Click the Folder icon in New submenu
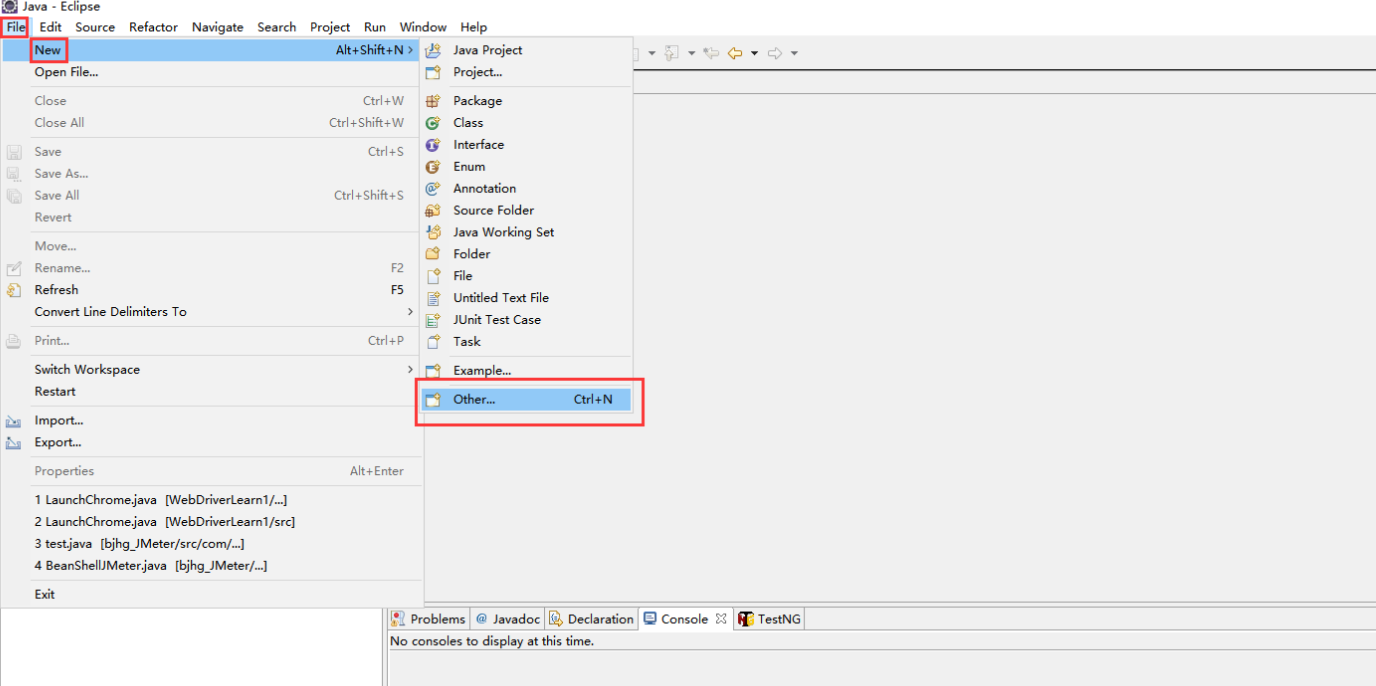Viewport: 1376px width, 686px height. 433,254
